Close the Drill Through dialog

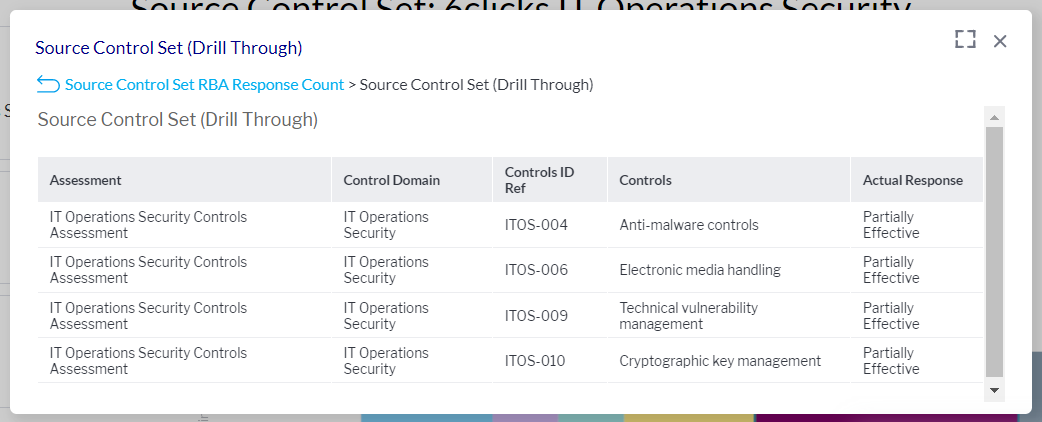coord(1000,41)
